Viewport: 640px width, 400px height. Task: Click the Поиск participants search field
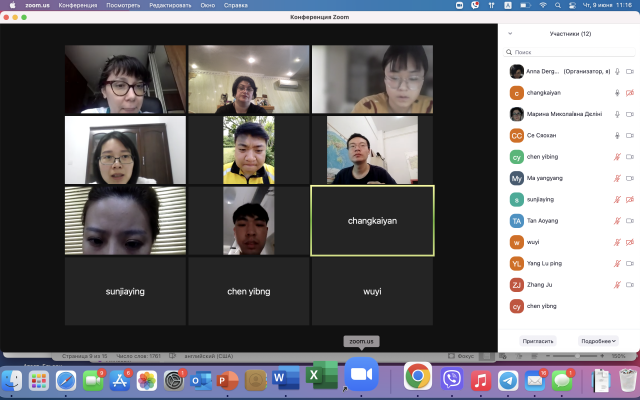coord(569,52)
